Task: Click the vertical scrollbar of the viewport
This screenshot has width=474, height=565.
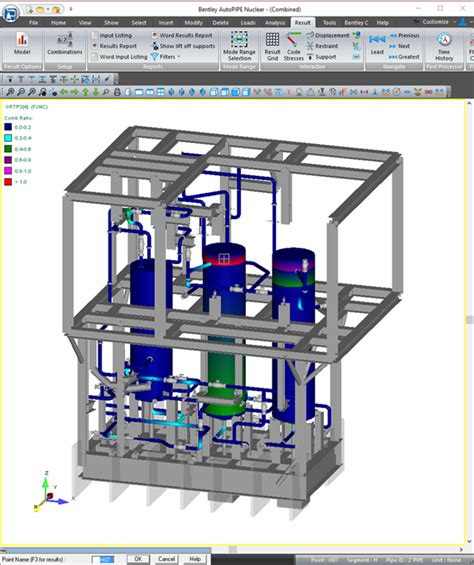Action: pyautogui.click(x=469, y=321)
